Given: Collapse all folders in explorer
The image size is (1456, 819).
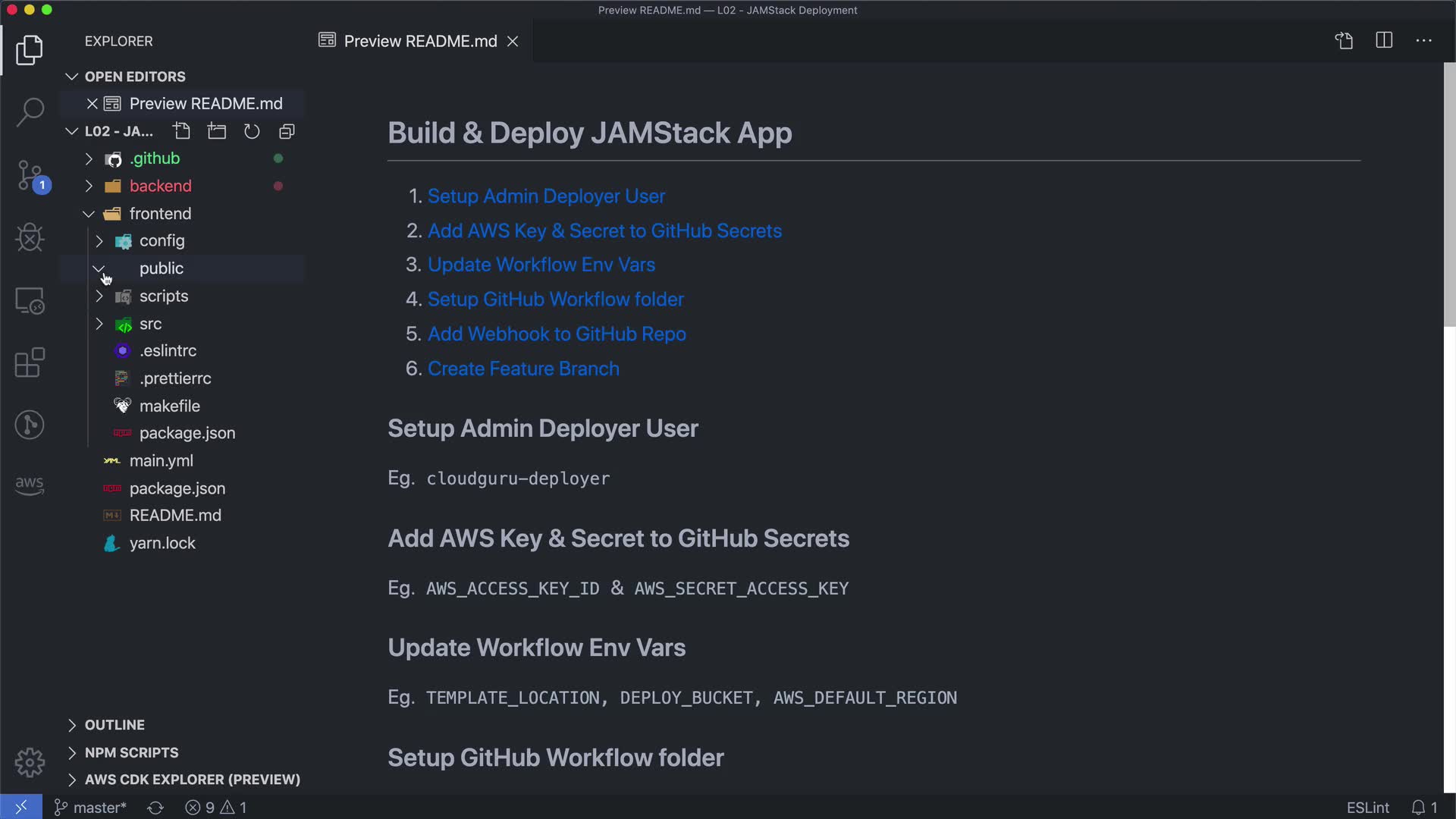Looking at the screenshot, I should pos(287,131).
